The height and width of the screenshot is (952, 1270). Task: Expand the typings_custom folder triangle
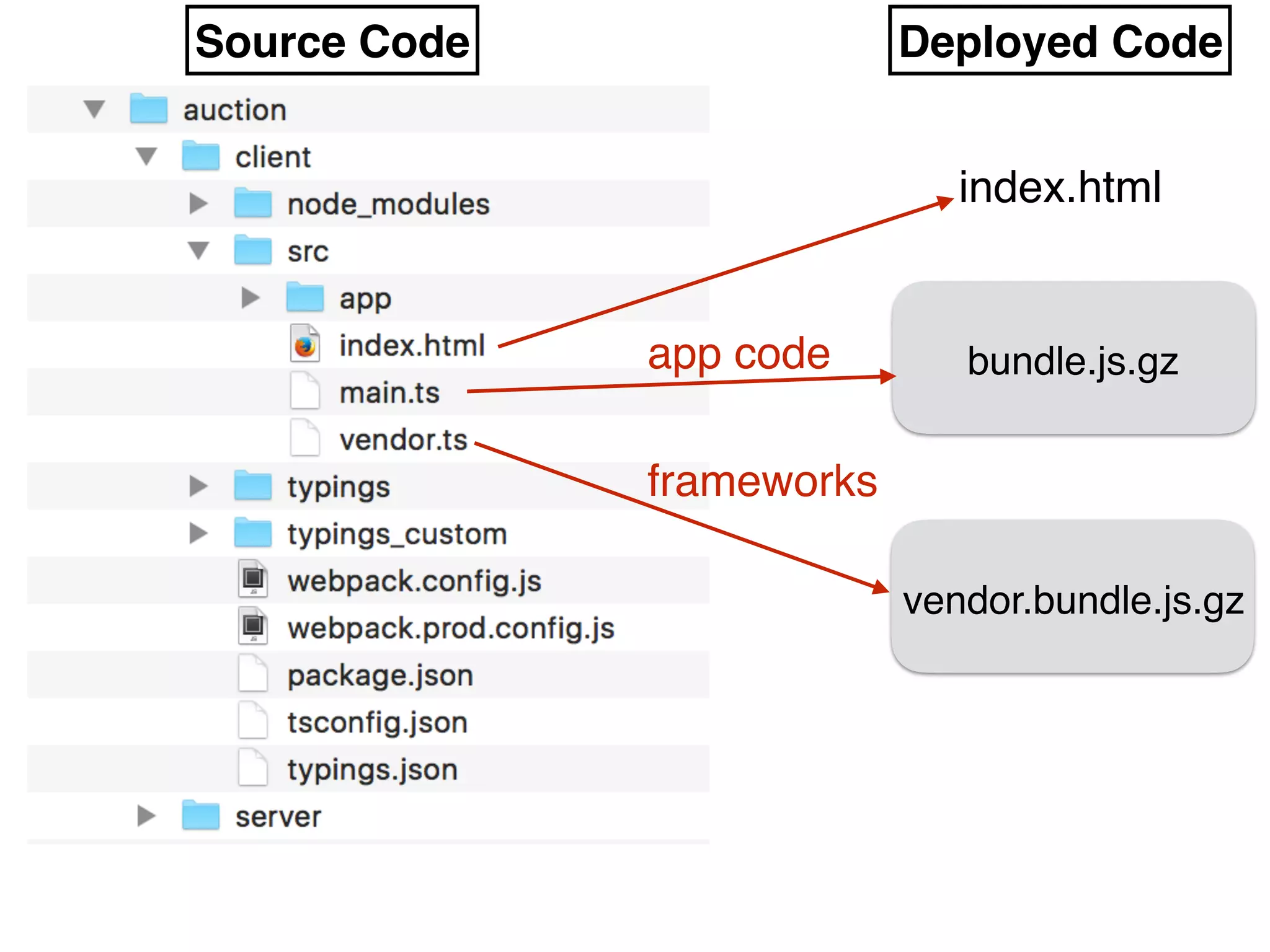[198, 533]
